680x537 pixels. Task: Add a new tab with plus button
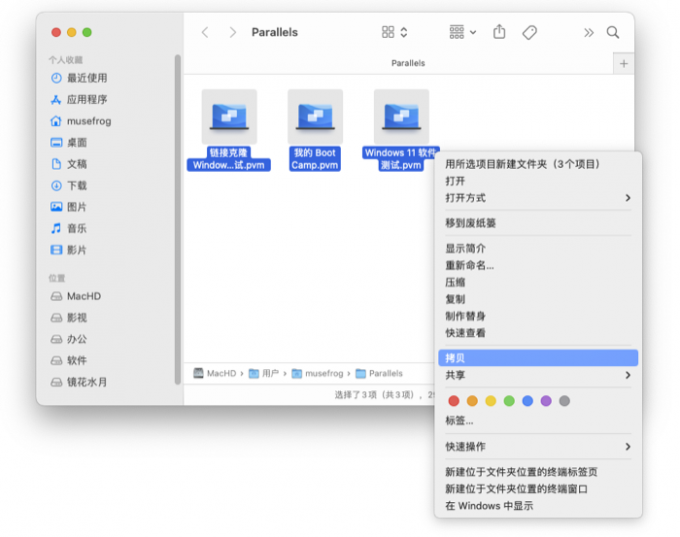click(x=624, y=64)
